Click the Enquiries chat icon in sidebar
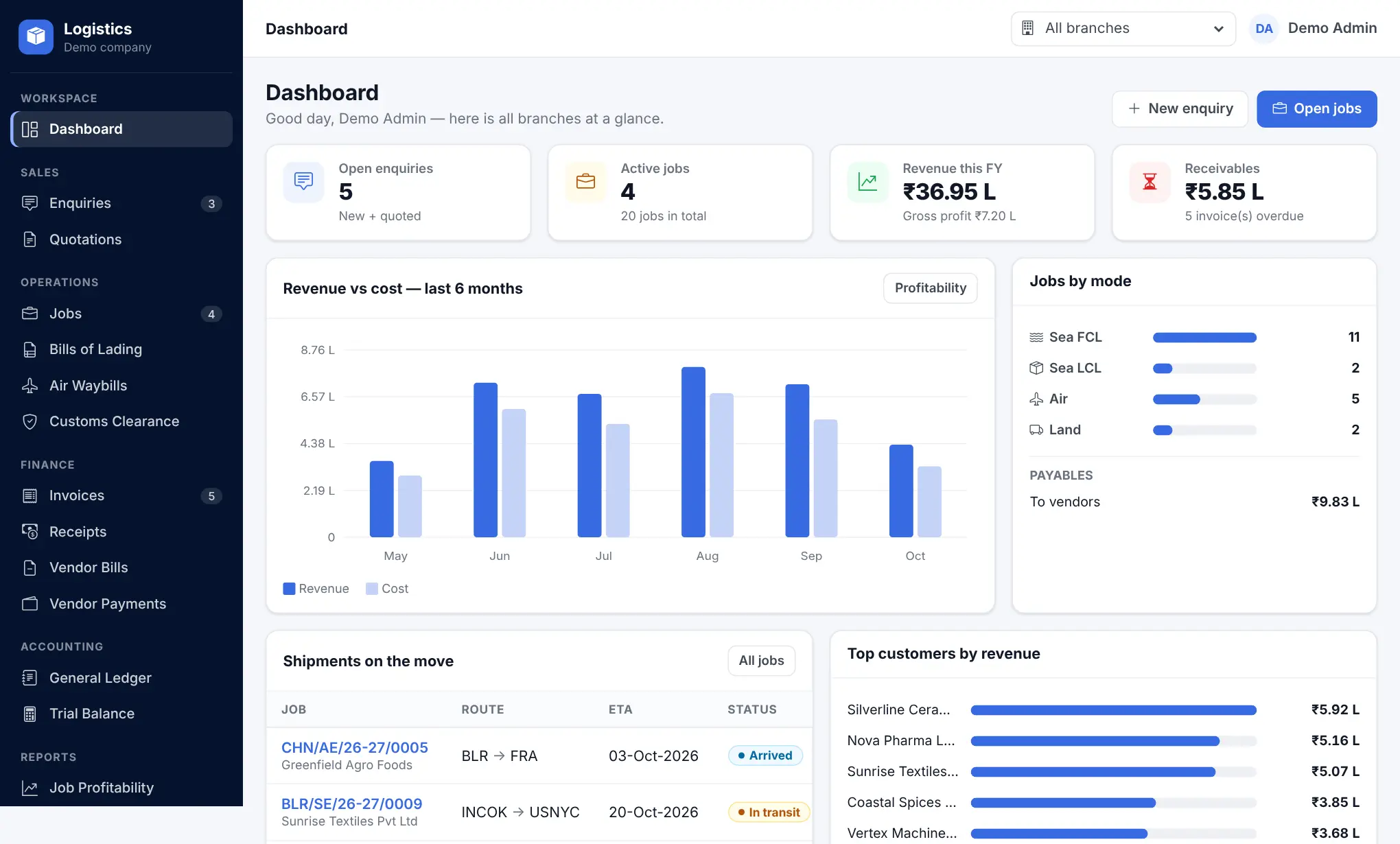 click(30, 203)
